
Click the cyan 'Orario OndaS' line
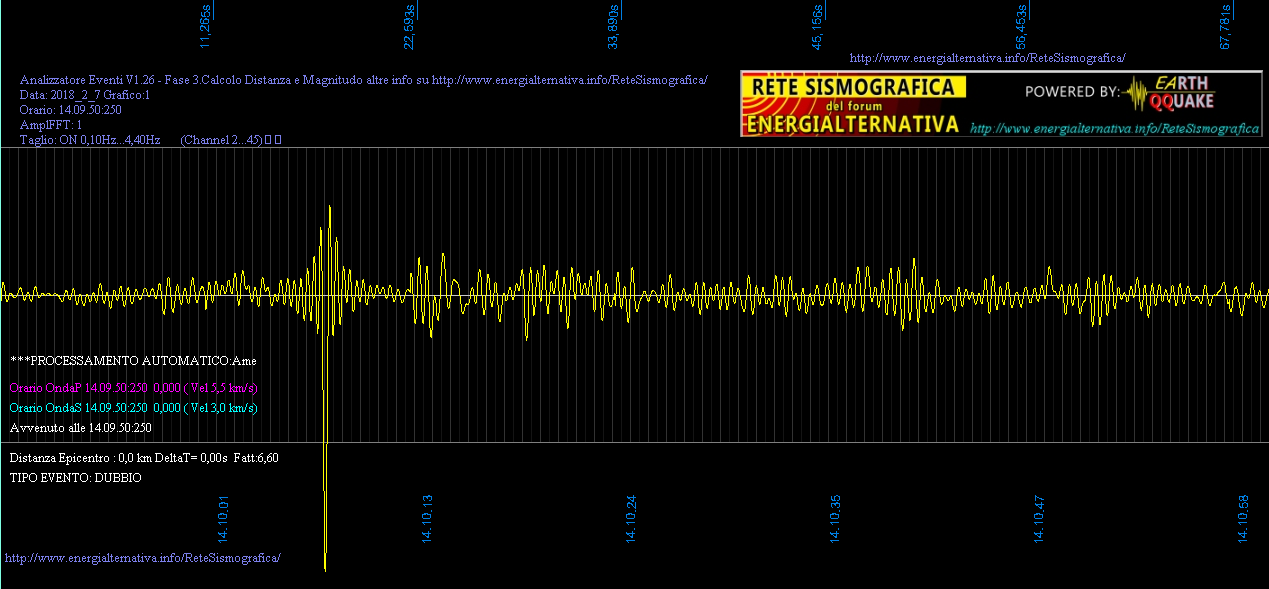134,408
